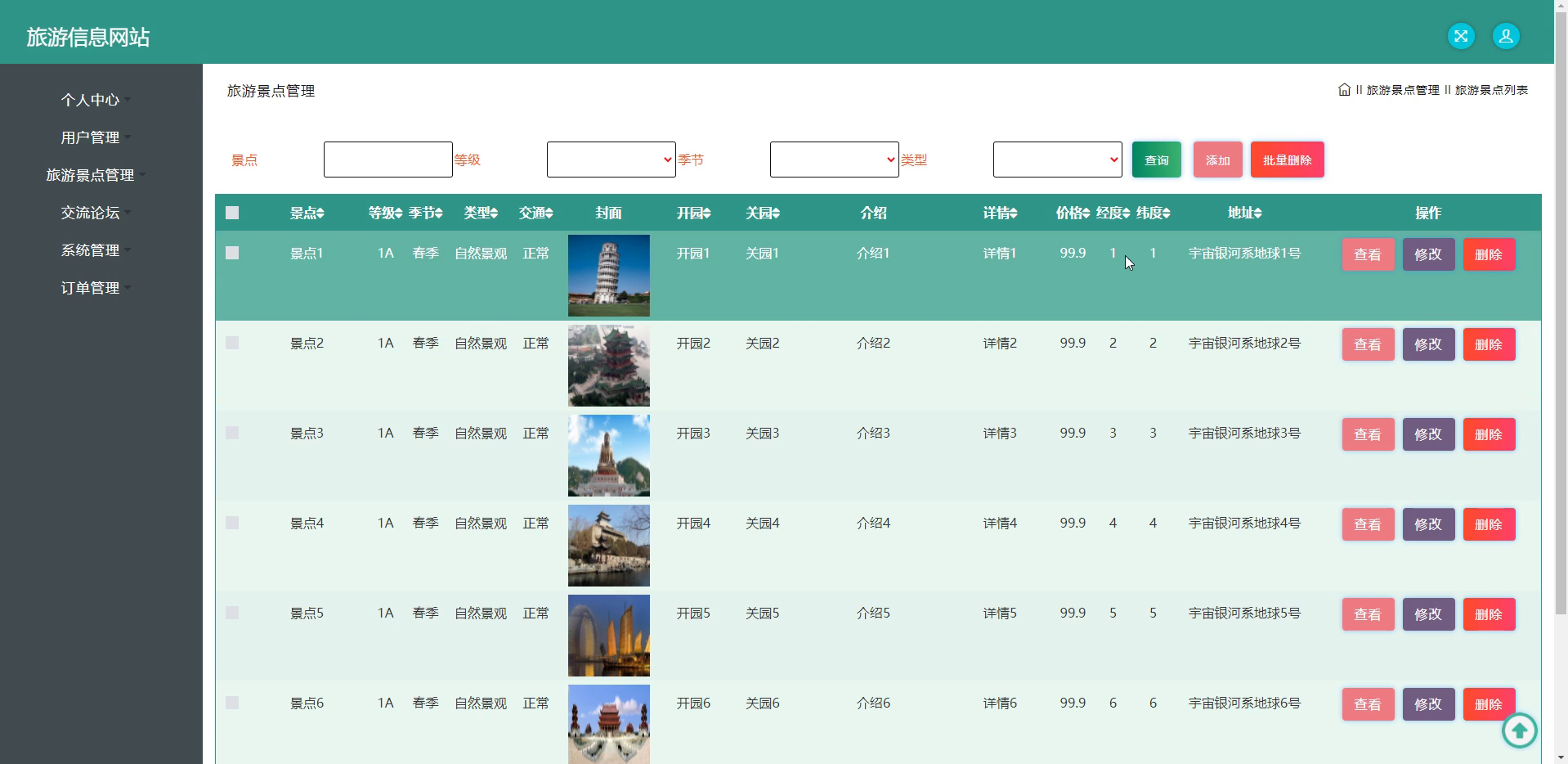Click the 介绍4 cell
The width and height of the screenshot is (1568, 764).
click(x=873, y=523)
